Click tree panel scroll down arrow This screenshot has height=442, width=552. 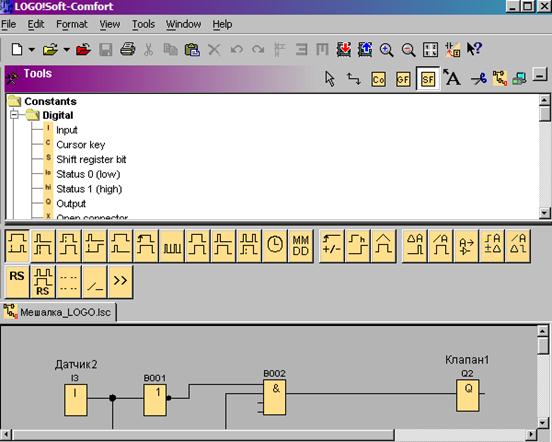(544, 213)
